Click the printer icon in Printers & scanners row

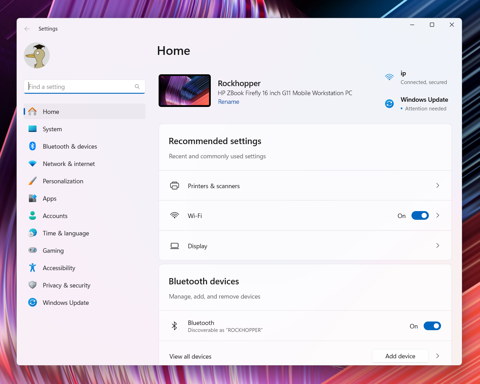(174, 186)
